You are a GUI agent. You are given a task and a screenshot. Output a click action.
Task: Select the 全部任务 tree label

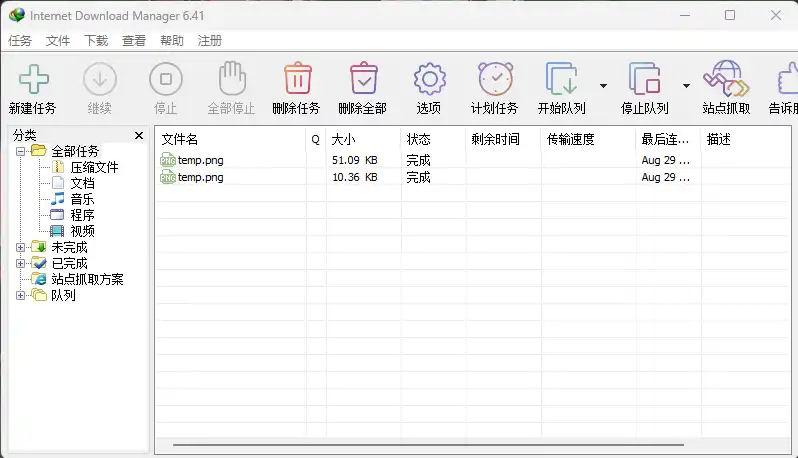pos(75,151)
